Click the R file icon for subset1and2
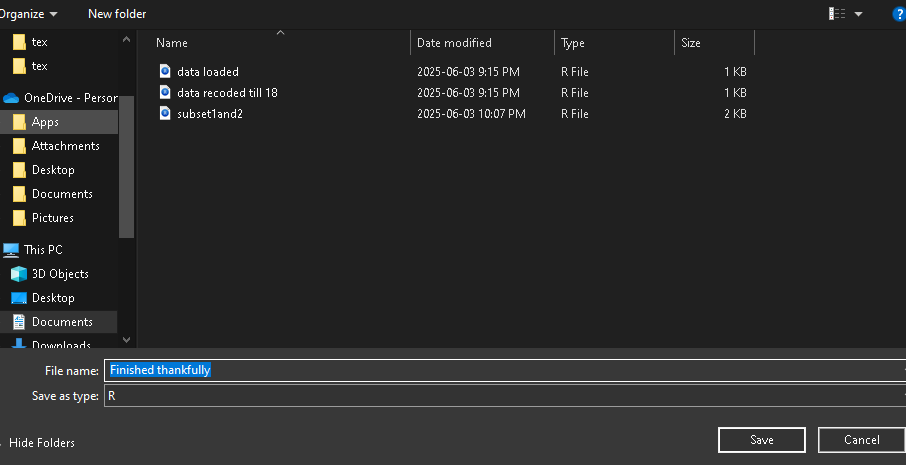 (165, 113)
